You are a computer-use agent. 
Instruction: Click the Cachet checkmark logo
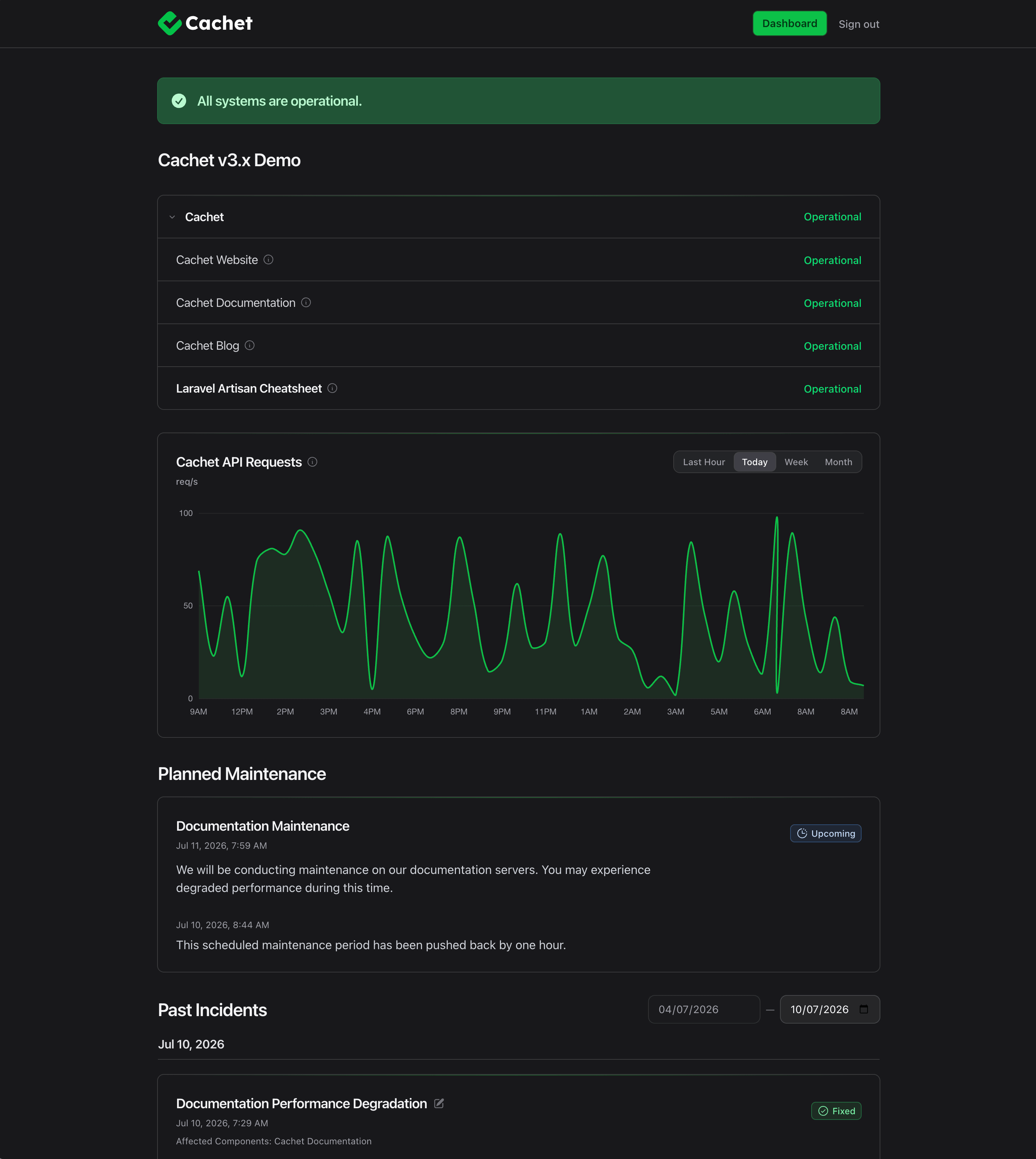tap(169, 23)
